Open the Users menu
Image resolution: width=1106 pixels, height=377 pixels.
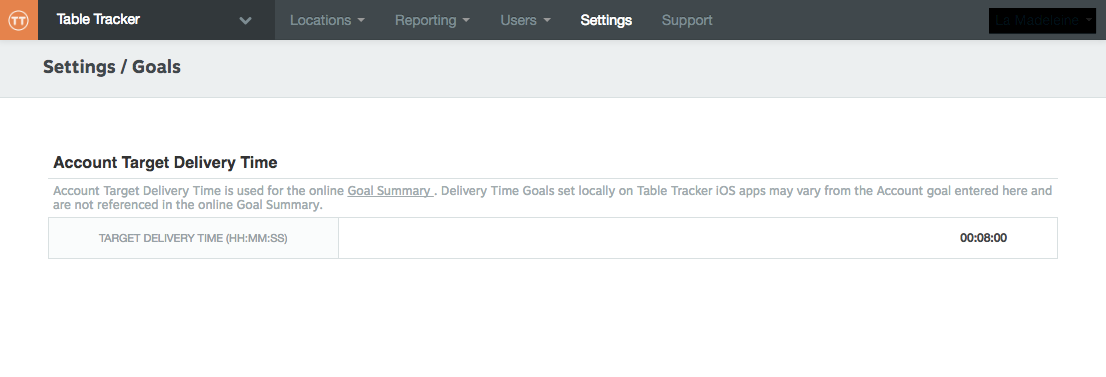point(525,20)
